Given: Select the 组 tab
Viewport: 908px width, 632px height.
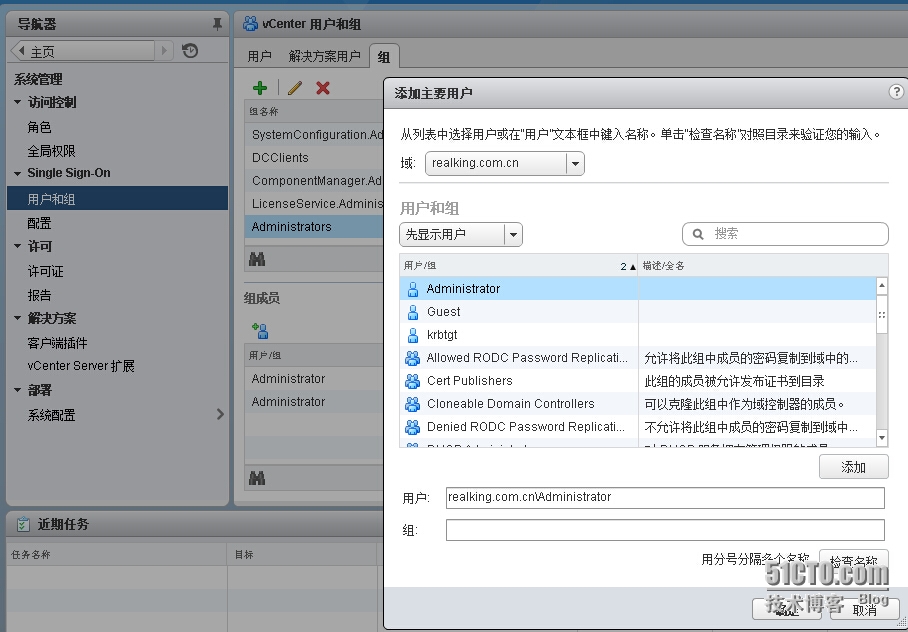Looking at the screenshot, I should point(383,57).
